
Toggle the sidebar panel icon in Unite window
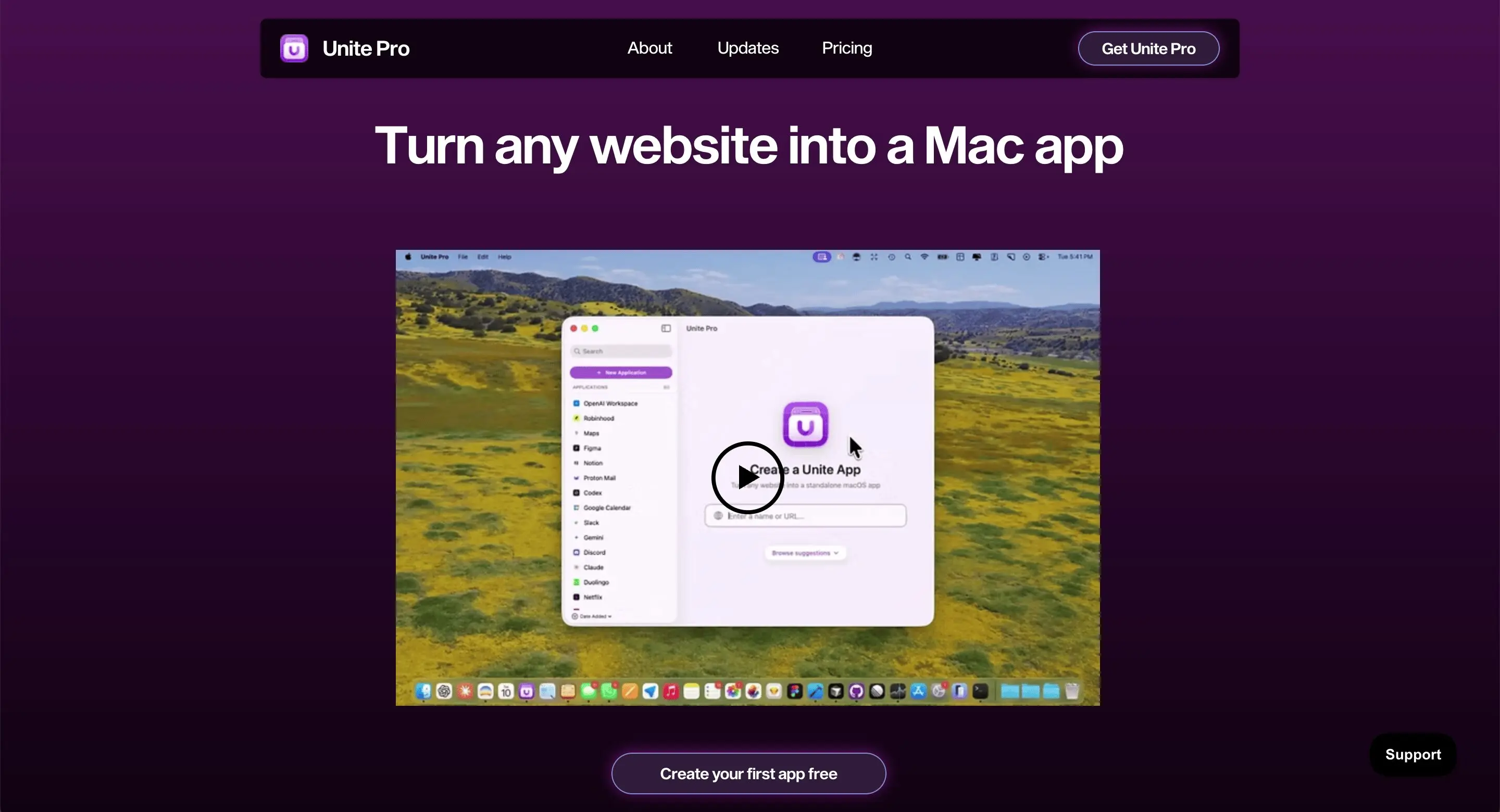tap(666, 328)
